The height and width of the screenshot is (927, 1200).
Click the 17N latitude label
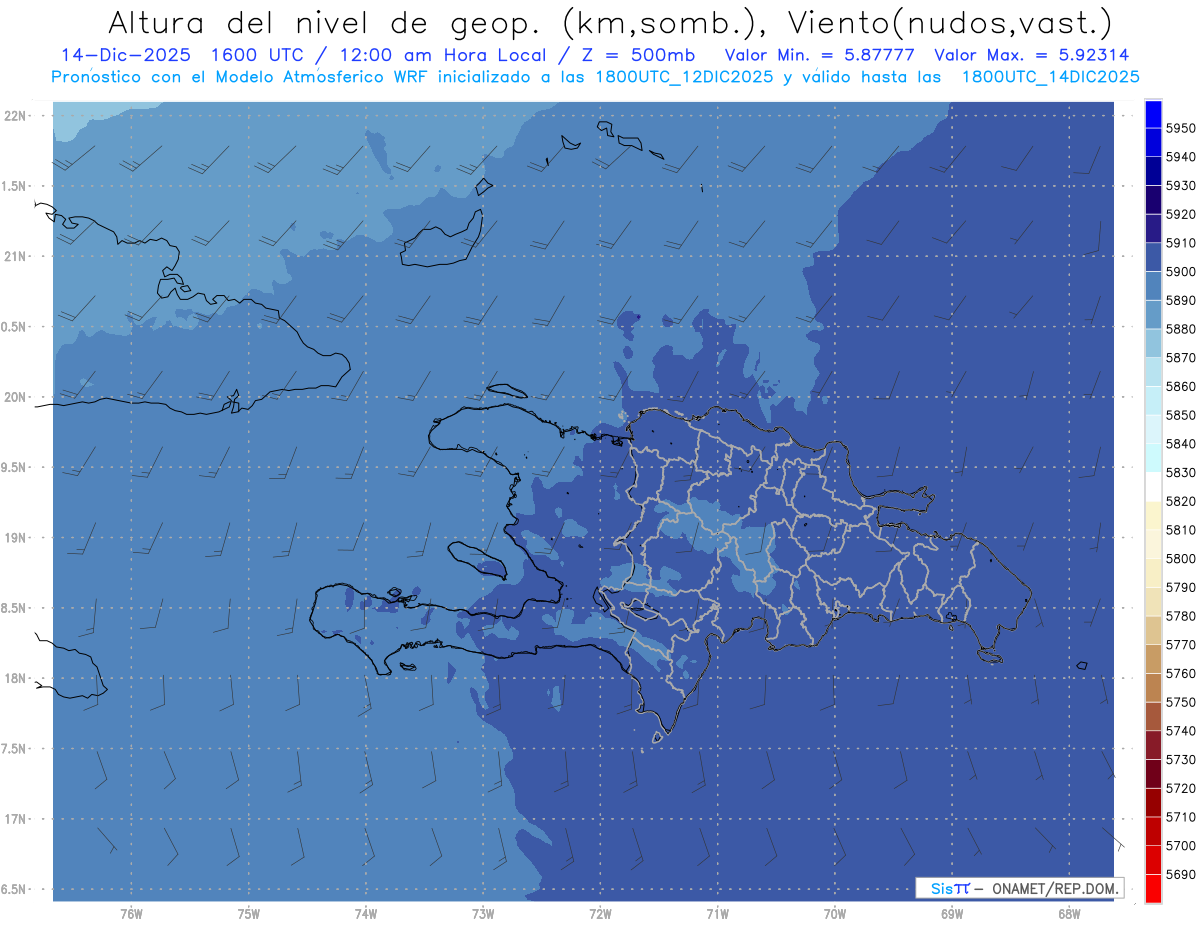(16, 819)
